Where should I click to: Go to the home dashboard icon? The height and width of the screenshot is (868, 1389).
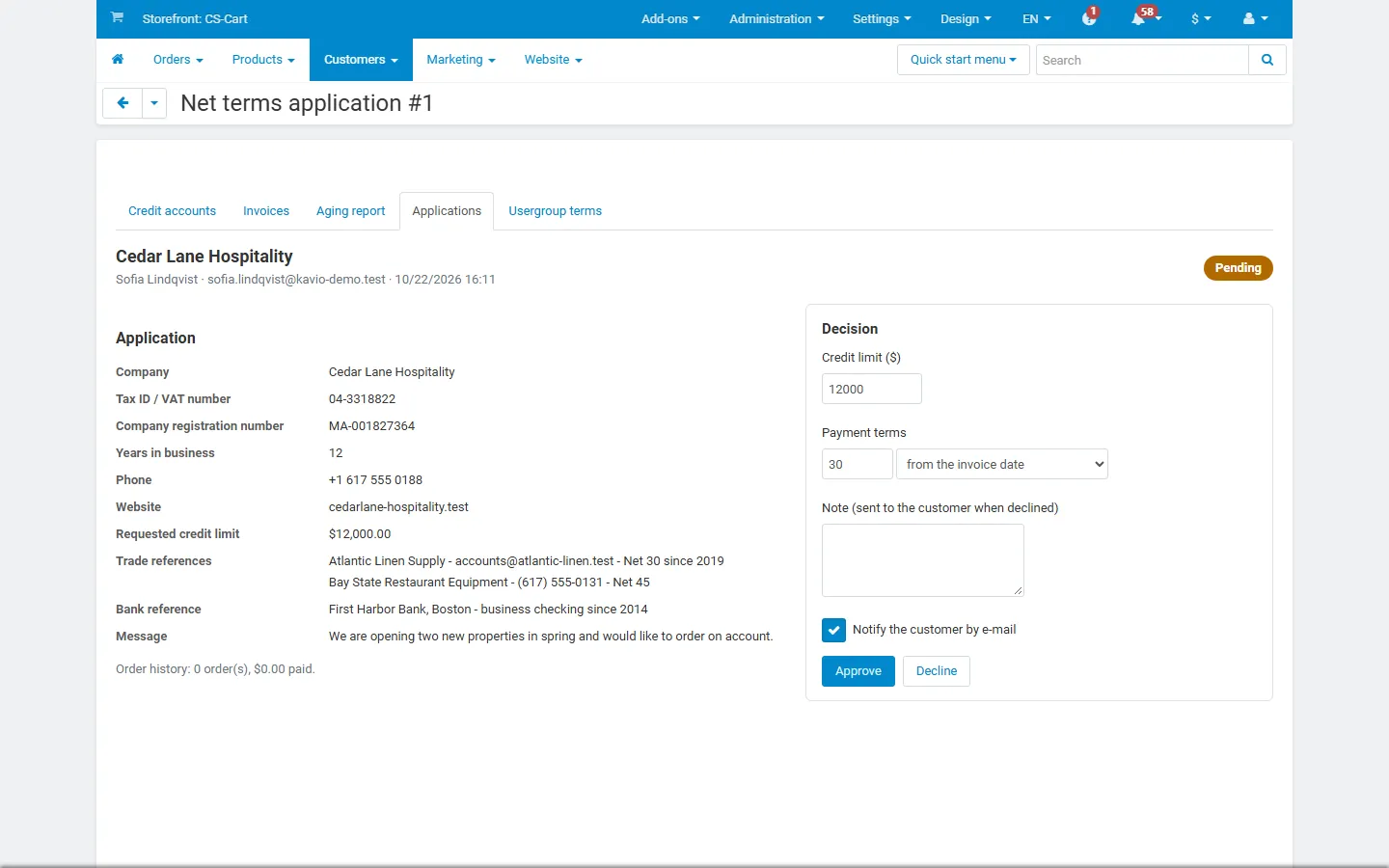(x=118, y=60)
